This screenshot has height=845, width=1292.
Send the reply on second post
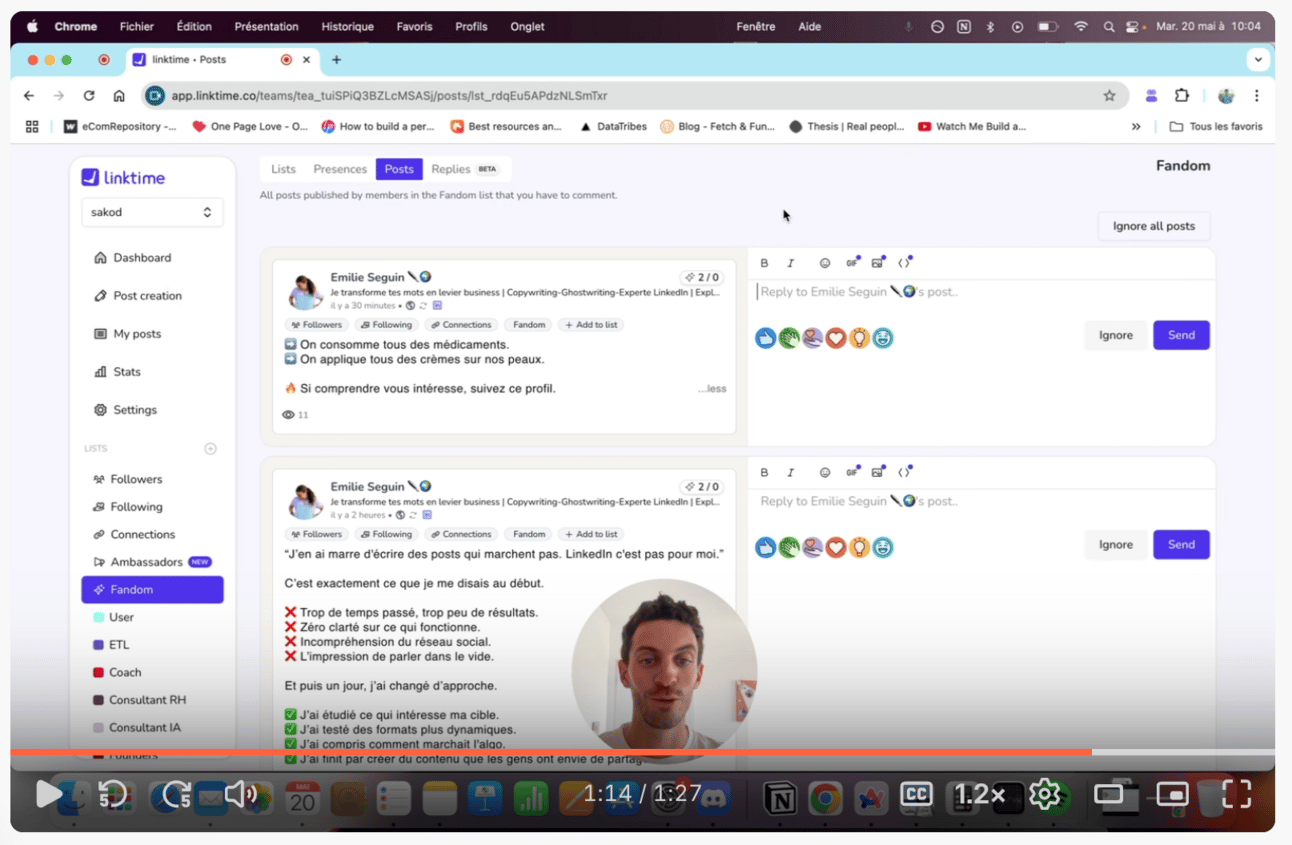[x=1181, y=544]
